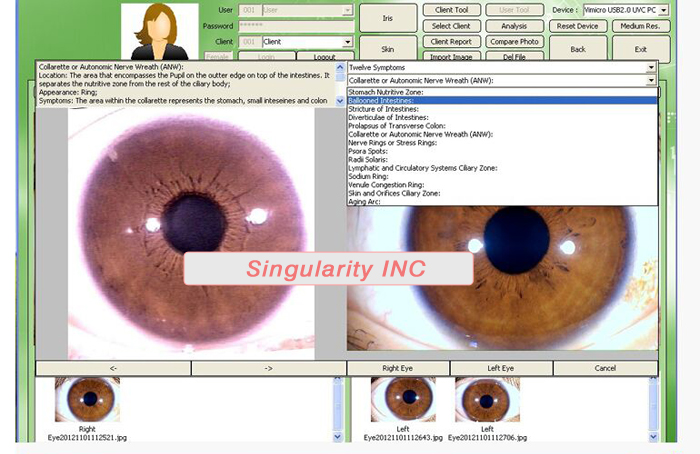Open the Twelve Symptoms dropdown
This screenshot has width=700, height=454.
pyautogui.click(x=651, y=67)
